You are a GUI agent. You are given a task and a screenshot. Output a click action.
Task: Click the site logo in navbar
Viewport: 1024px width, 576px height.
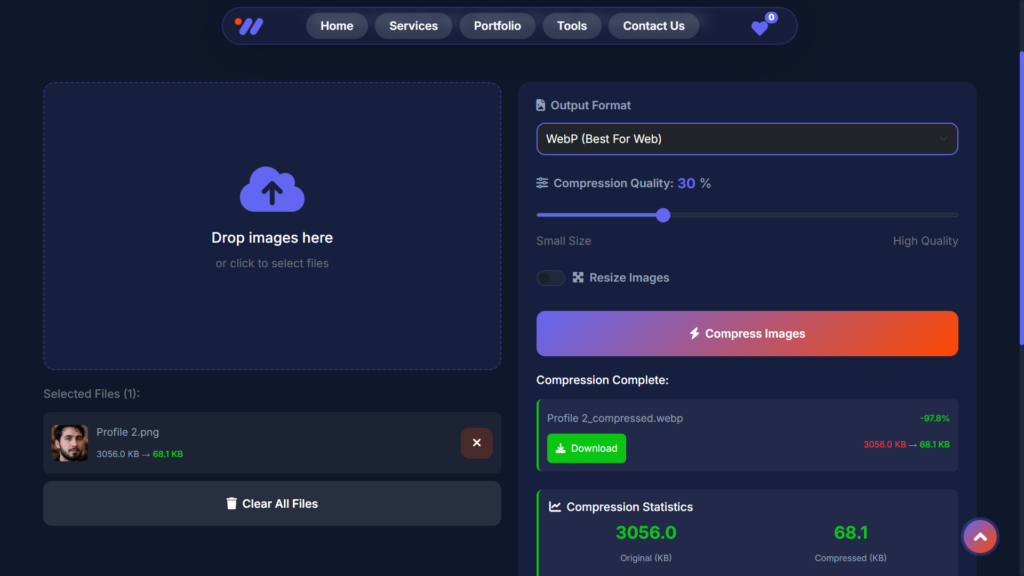pyautogui.click(x=249, y=26)
